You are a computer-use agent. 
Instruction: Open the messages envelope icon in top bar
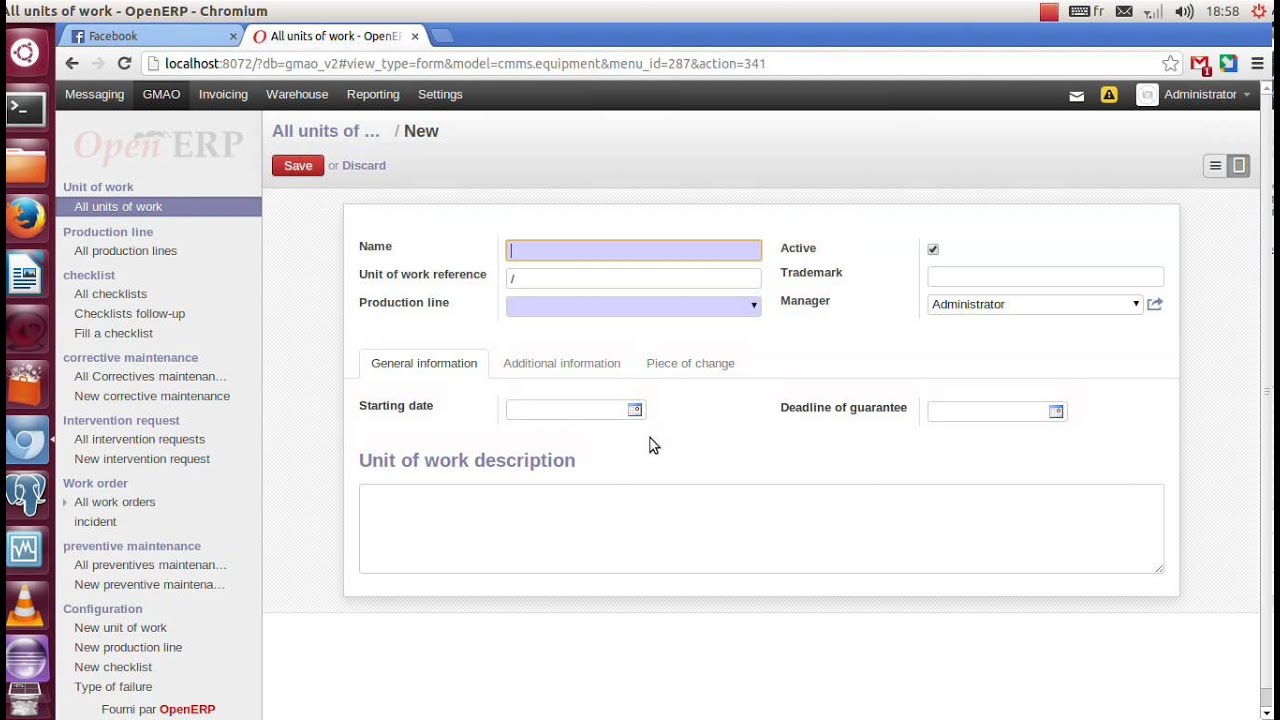pyautogui.click(x=1076, y=96)
